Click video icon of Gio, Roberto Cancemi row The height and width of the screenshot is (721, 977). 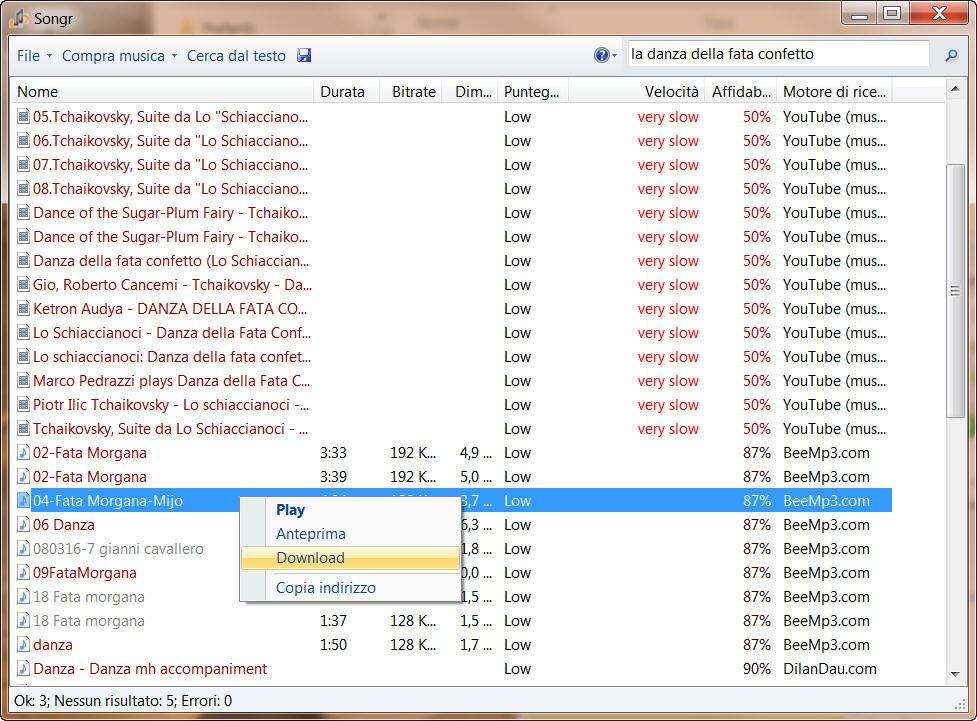[x=23, y=285]
